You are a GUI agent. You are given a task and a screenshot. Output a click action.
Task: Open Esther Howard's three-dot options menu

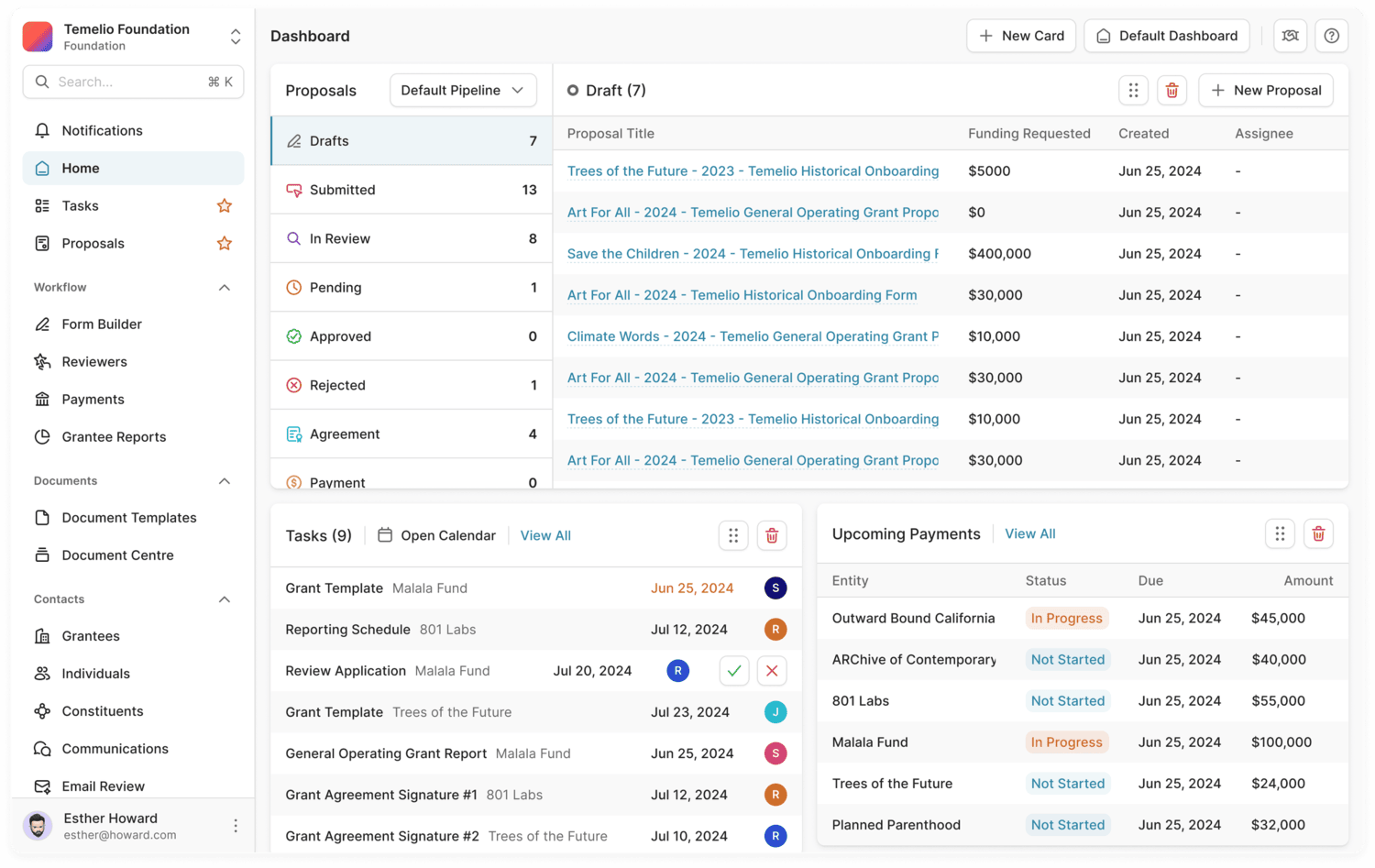(236, 825)
